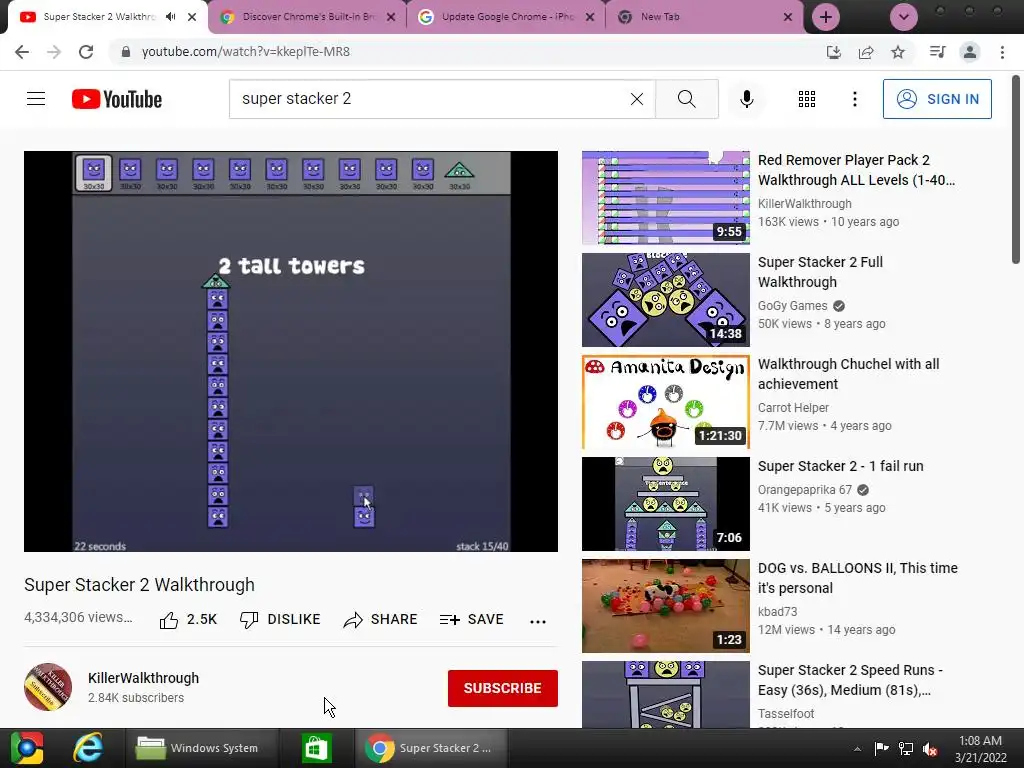1024x768 pixels.
Task: Search with your voice microphone
Action: (746, 99)
